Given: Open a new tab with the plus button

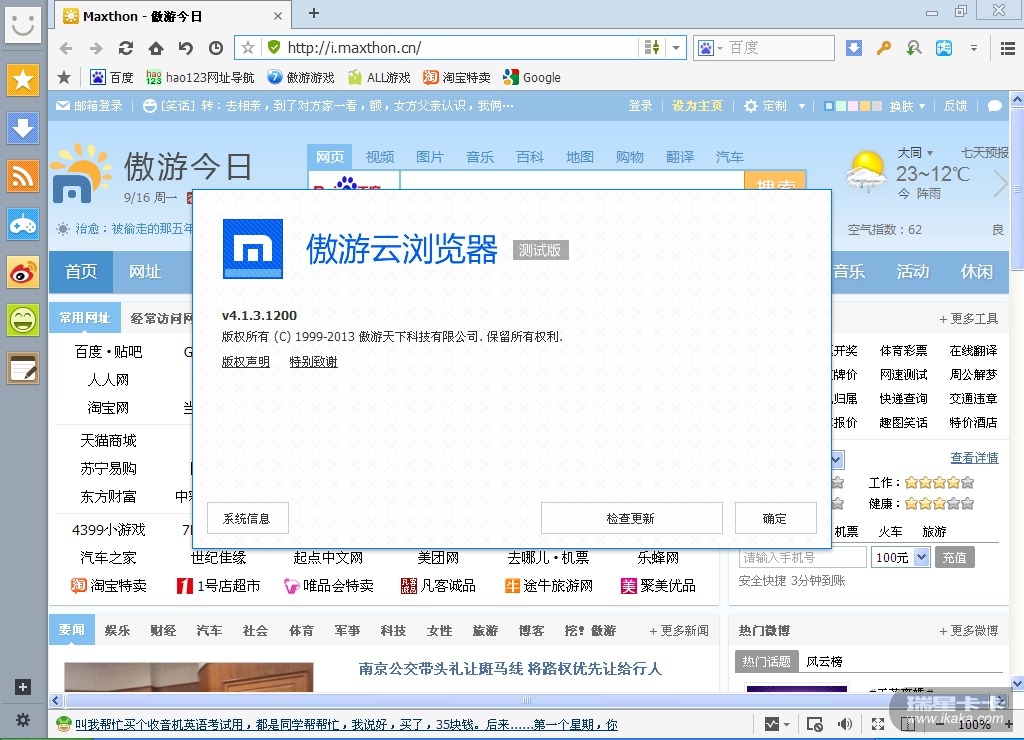Looking at the screenshot, I should (314, 13).
